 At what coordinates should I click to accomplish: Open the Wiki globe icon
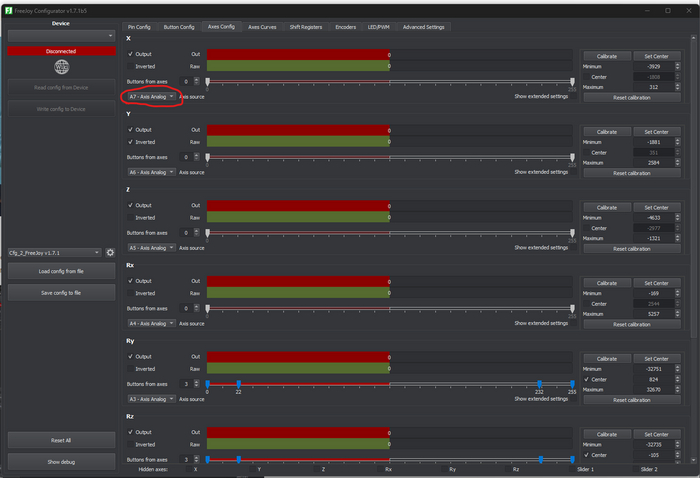tap(62, 67)
